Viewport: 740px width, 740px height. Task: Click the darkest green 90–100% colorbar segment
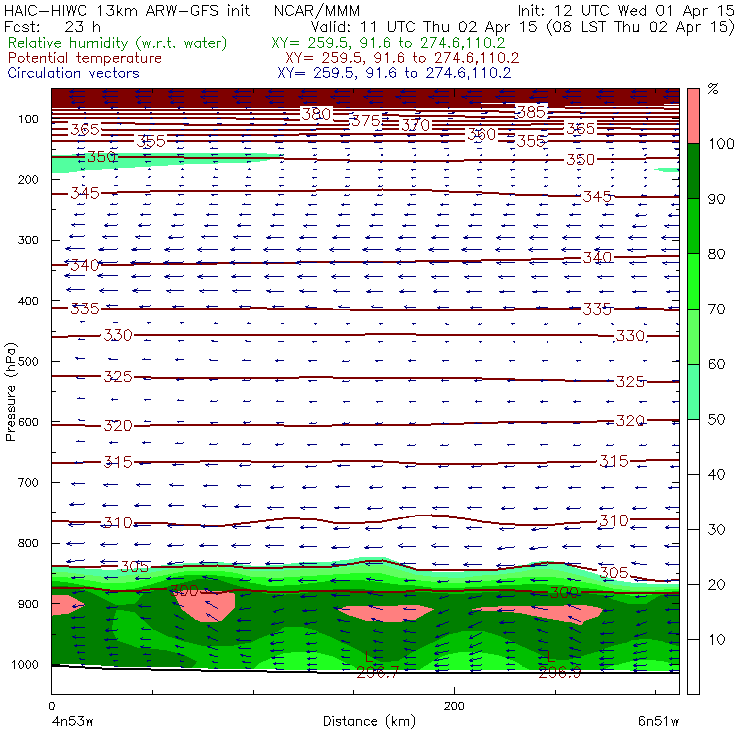[x=693, y=171]
